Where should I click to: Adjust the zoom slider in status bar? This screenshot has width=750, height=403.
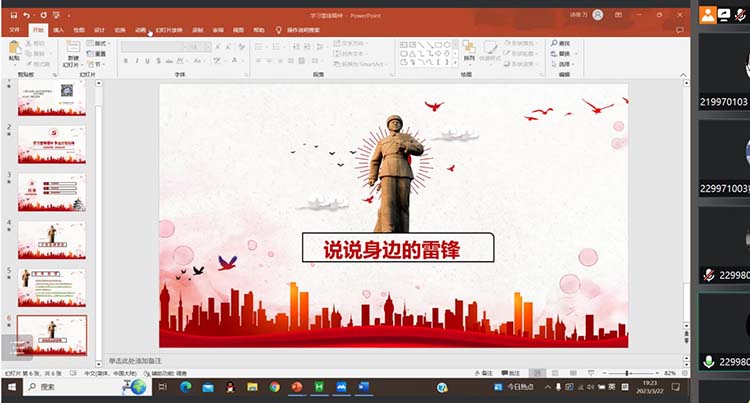pyautogui.click(x=627, y=373)
